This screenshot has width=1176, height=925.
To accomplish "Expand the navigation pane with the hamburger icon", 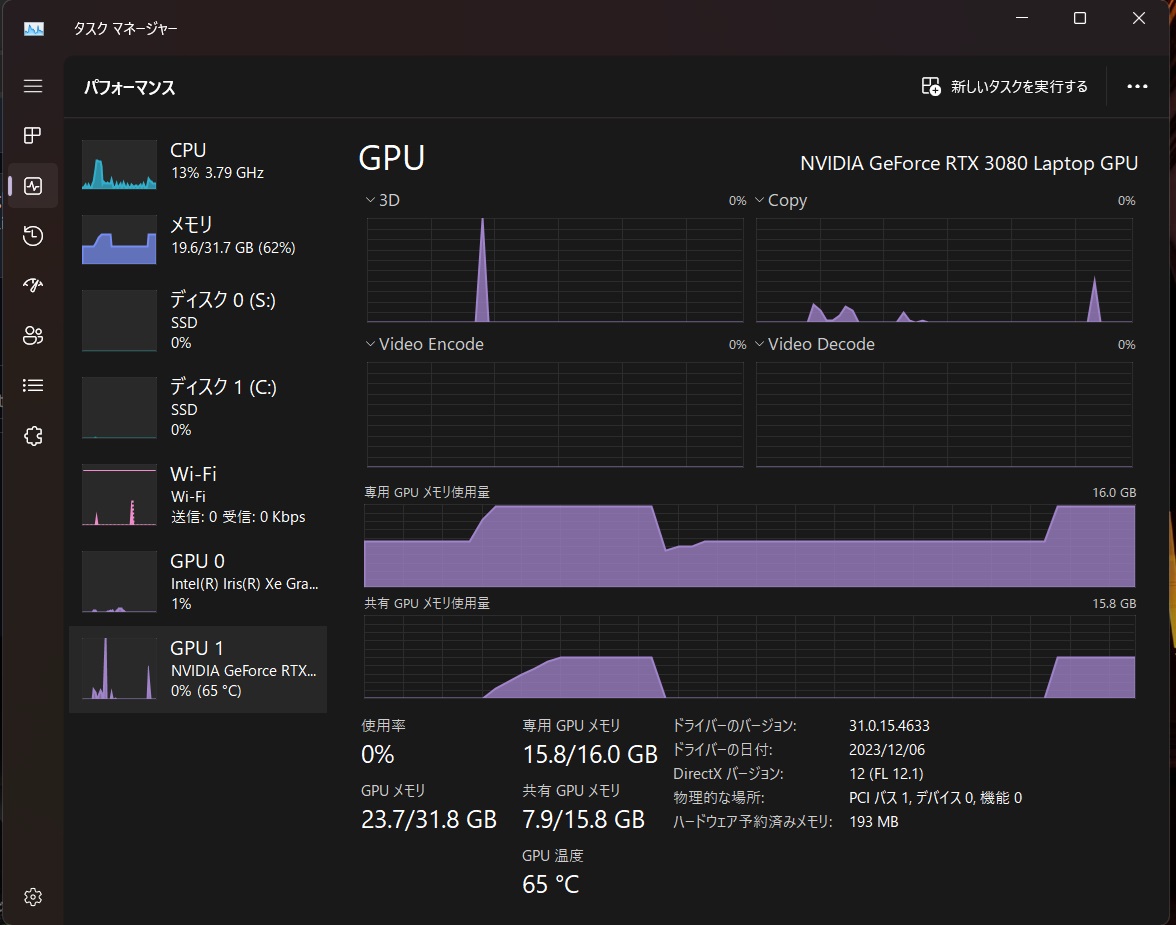I will tap(33, 86).
